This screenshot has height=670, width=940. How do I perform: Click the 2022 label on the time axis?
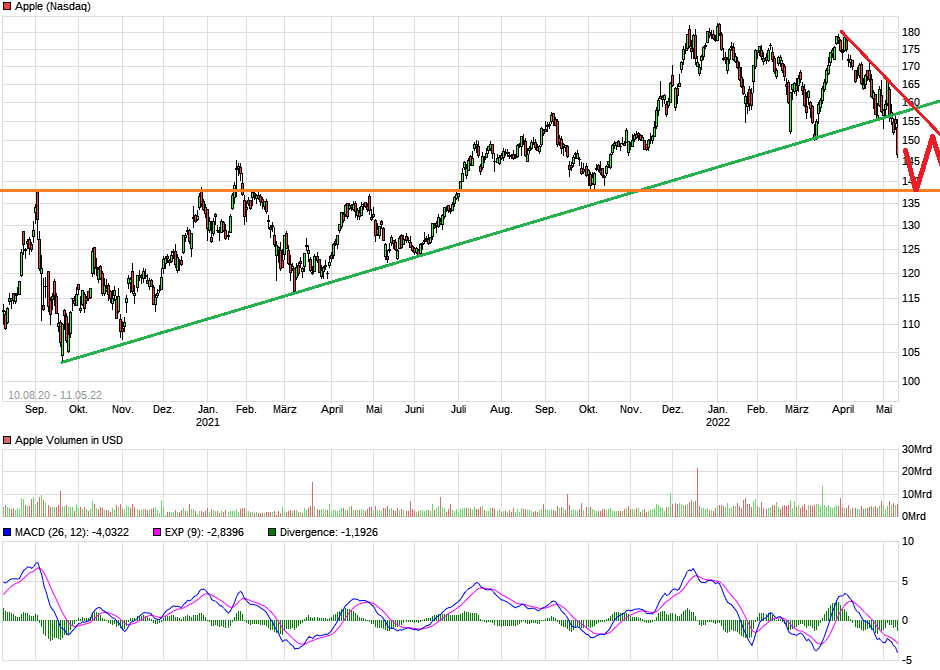click(x=718, y=423)
